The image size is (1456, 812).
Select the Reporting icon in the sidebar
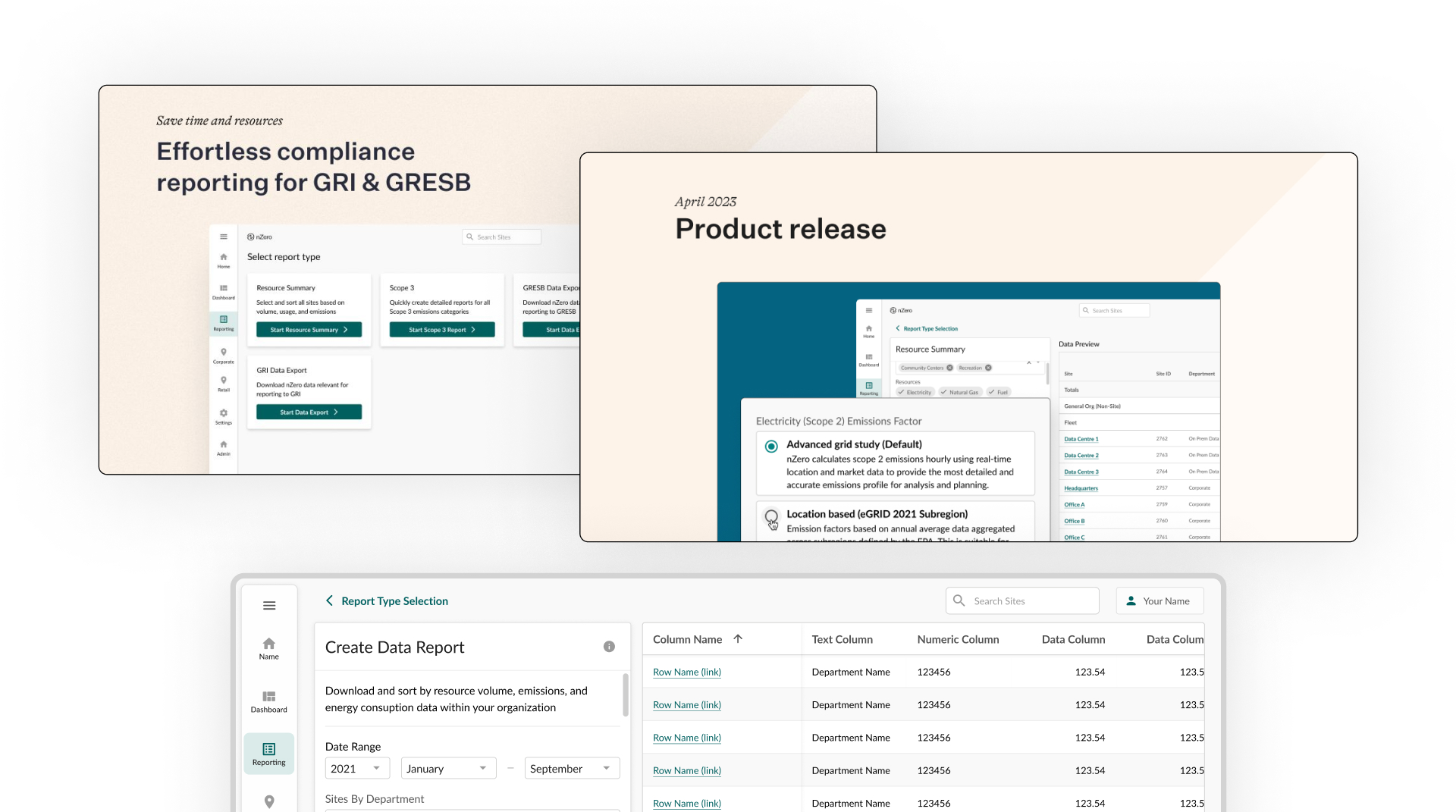223,321
